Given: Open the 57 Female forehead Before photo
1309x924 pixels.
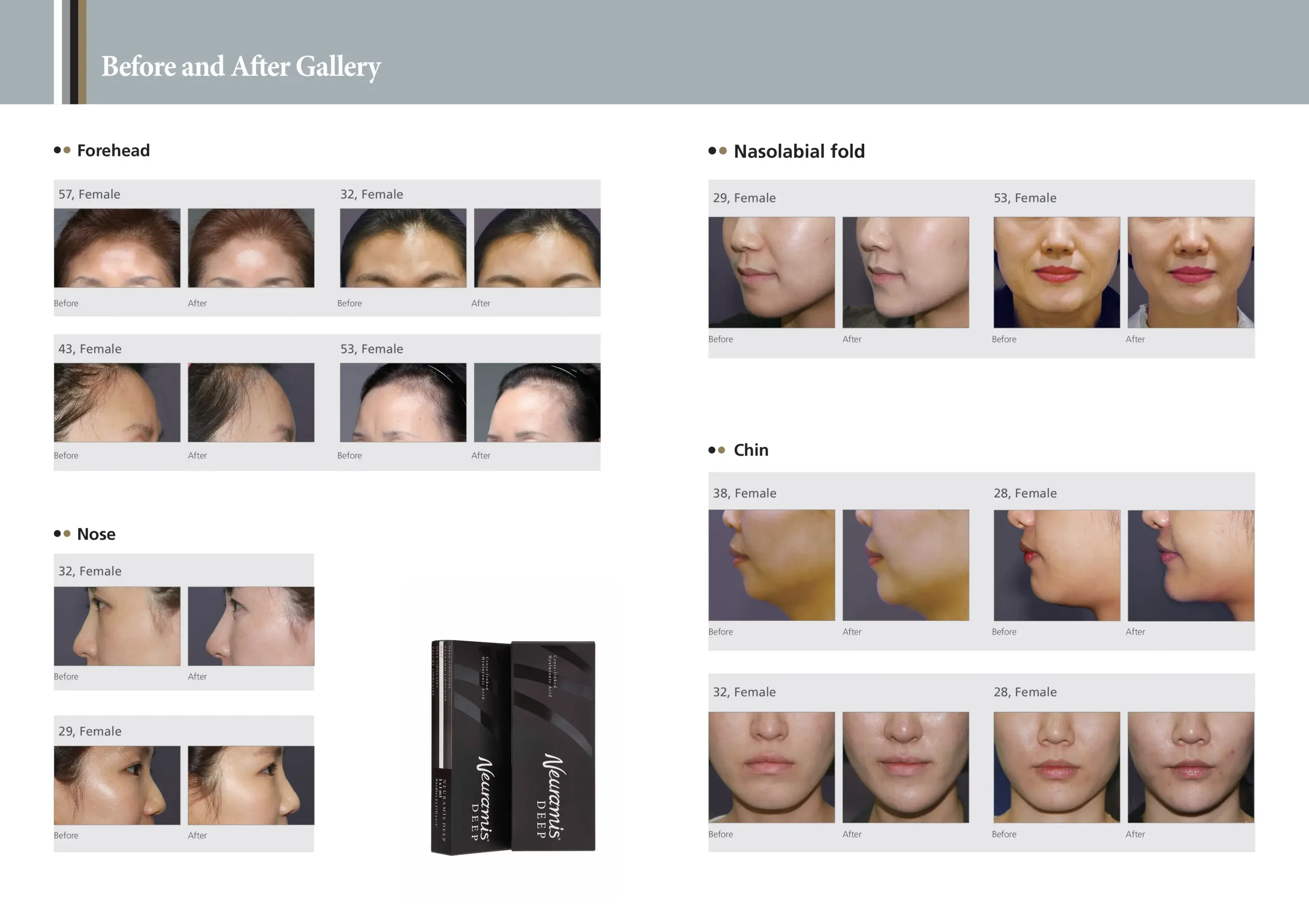Looking at the screenshot, I should [117, 248].
